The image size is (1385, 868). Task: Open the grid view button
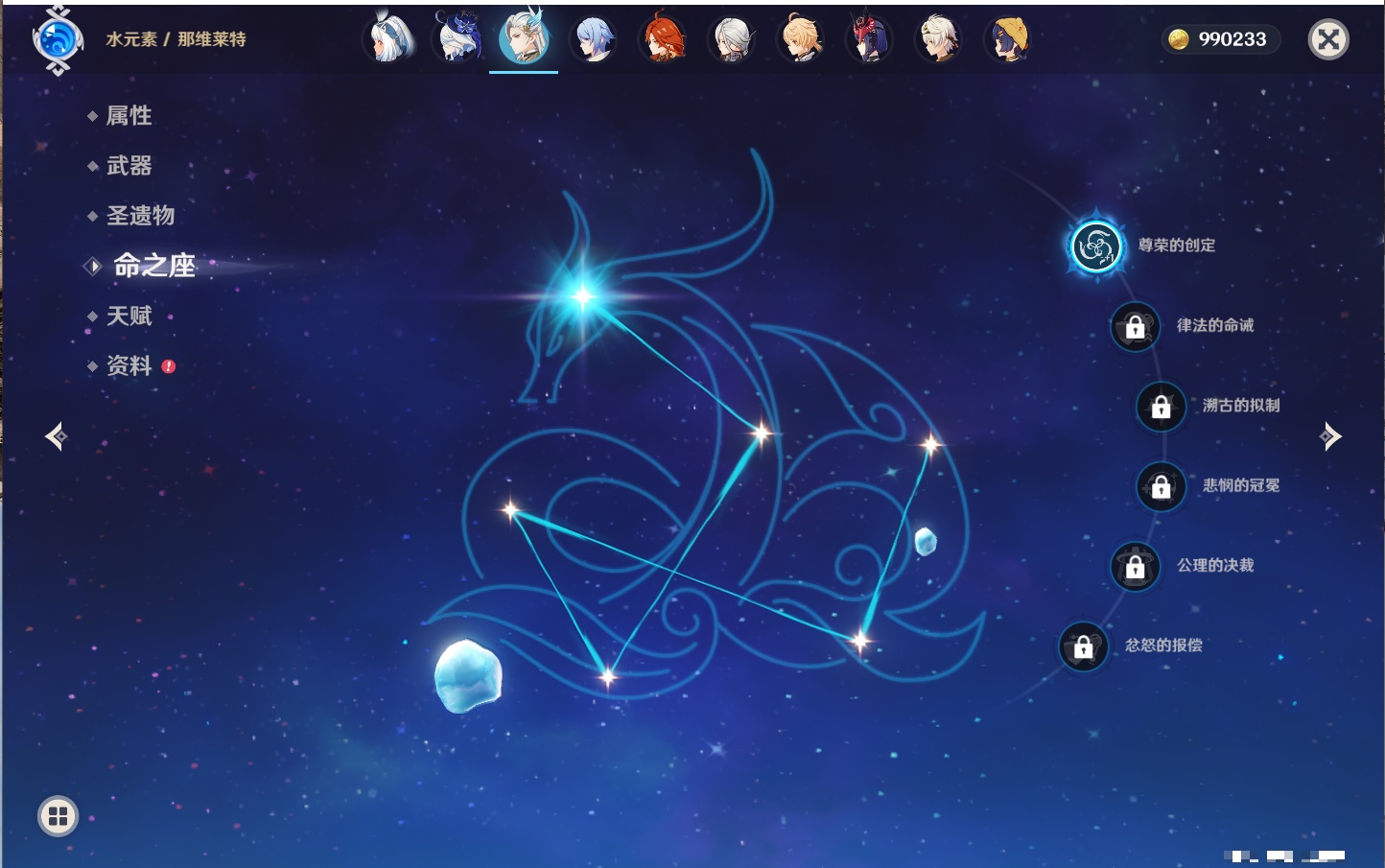coord(58,816)
